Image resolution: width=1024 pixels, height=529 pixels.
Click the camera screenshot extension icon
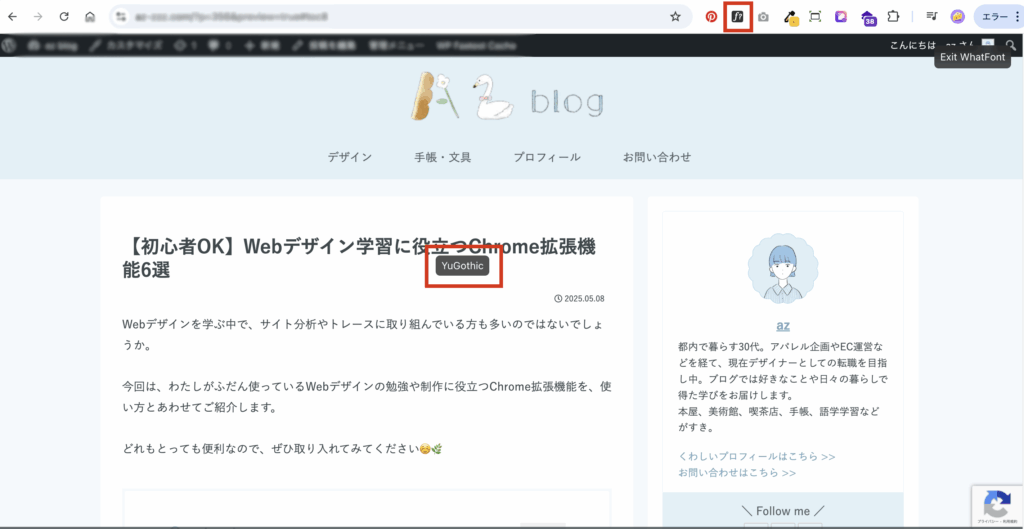coord(763,16)
